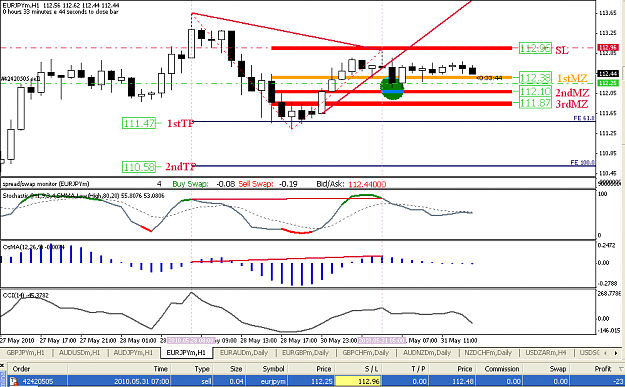Viewport: 625px width, 387px height.
Task: Open the AUDJPYm,H1 chart tab
Action: pyautogui.click(x=133, y=353)
